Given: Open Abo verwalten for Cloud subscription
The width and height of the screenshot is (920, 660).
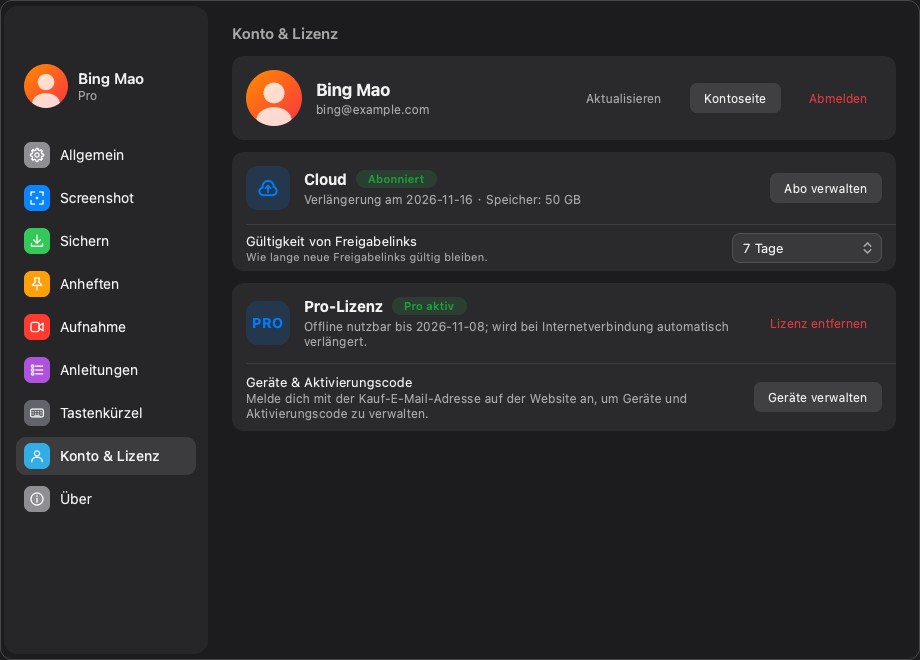Looking at the screenshot, I should point(826,188).
